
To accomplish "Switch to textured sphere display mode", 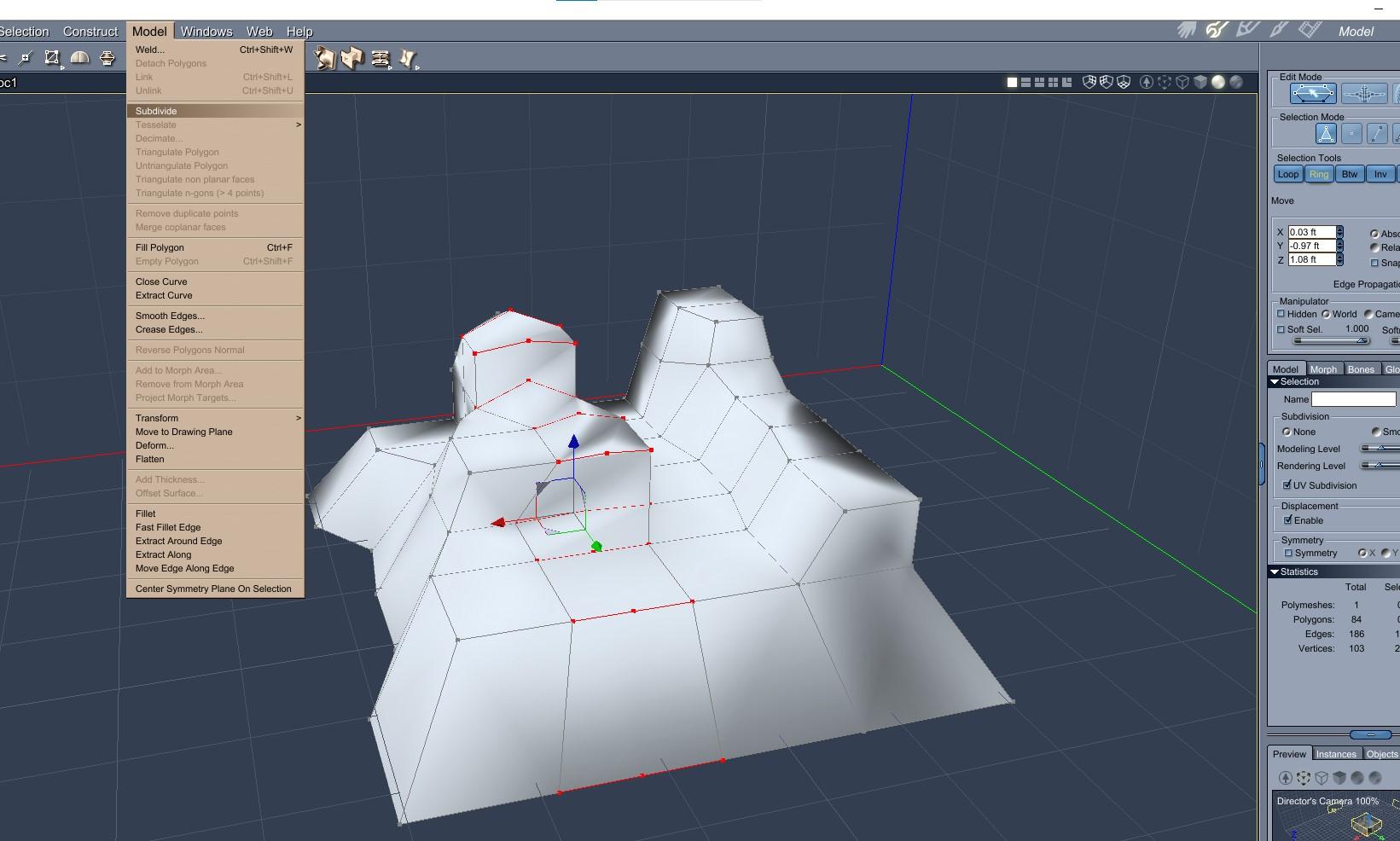I will click(x=1236, y=82).
